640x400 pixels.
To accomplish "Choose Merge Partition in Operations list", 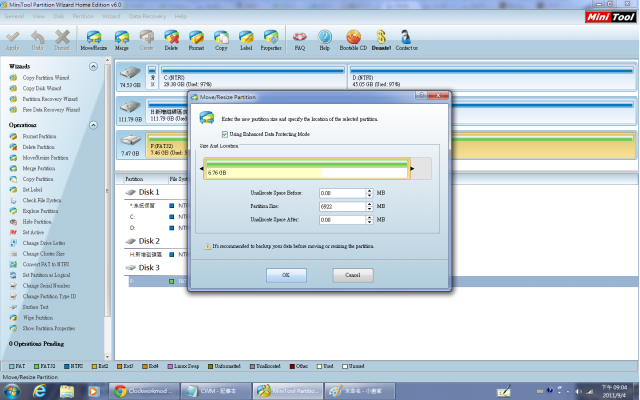I will point(38,168).
